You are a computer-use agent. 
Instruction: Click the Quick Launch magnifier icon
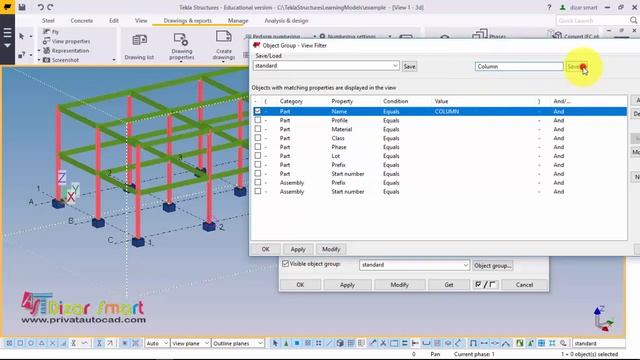(x=633, y=20)
